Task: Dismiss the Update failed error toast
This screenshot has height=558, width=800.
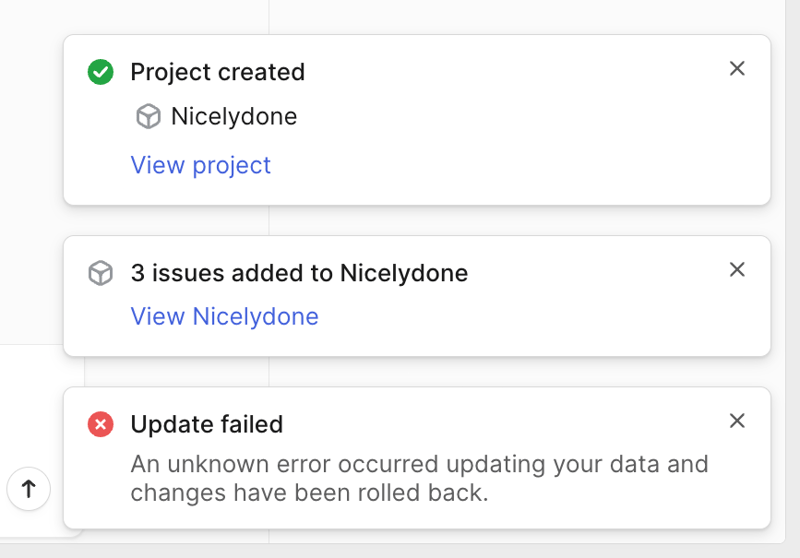Action: tap(737, 421)
